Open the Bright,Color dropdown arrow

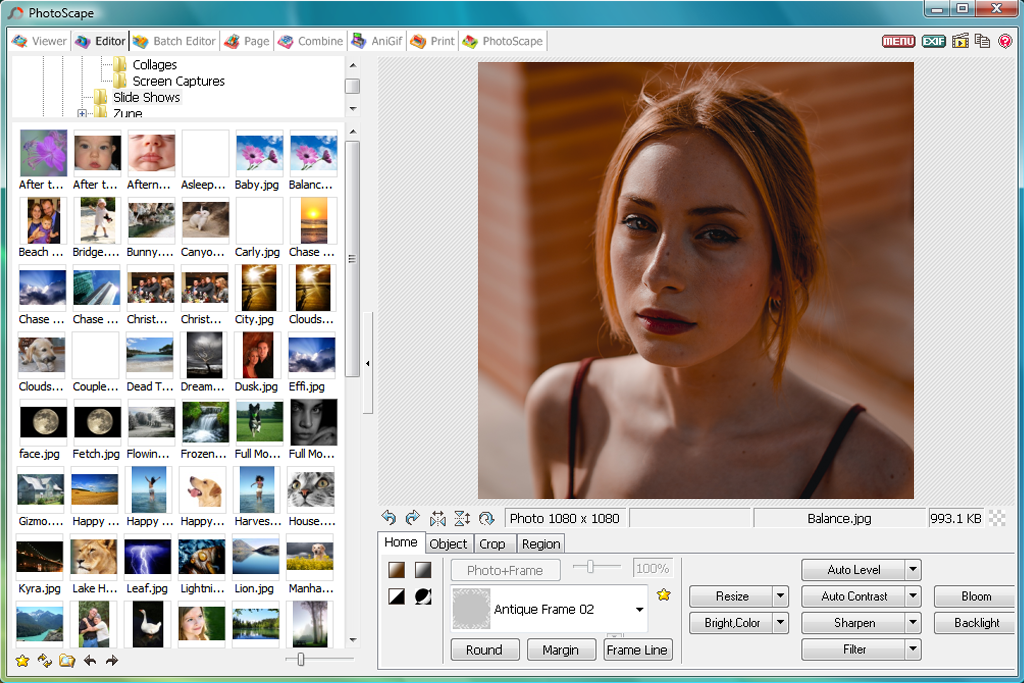click(780, 623)
